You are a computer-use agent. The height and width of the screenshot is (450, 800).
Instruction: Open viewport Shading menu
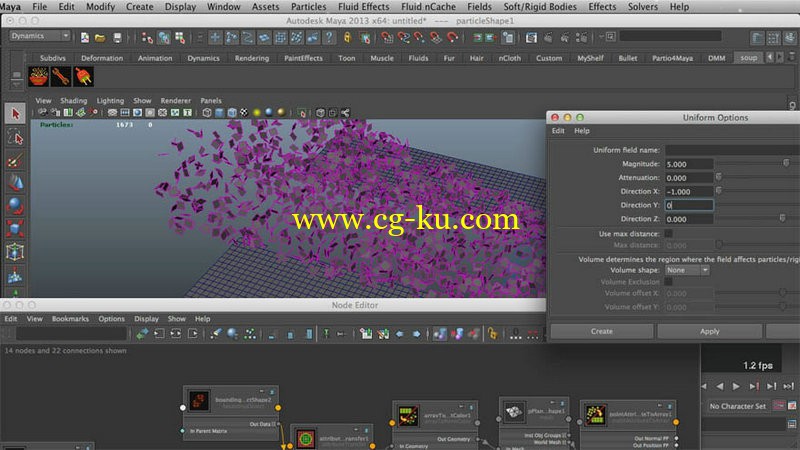pyautogui.click(x=73, y=101)
